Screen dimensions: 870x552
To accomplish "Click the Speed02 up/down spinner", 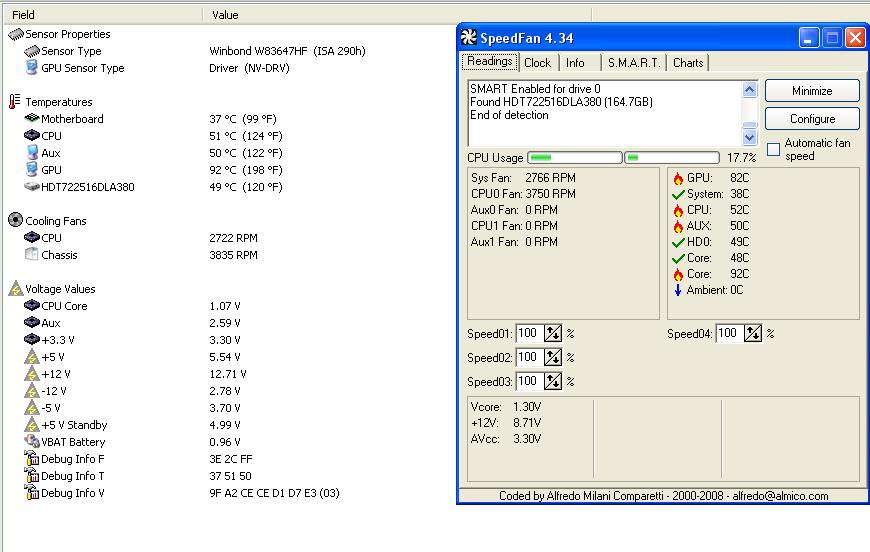I will [553, 357].
